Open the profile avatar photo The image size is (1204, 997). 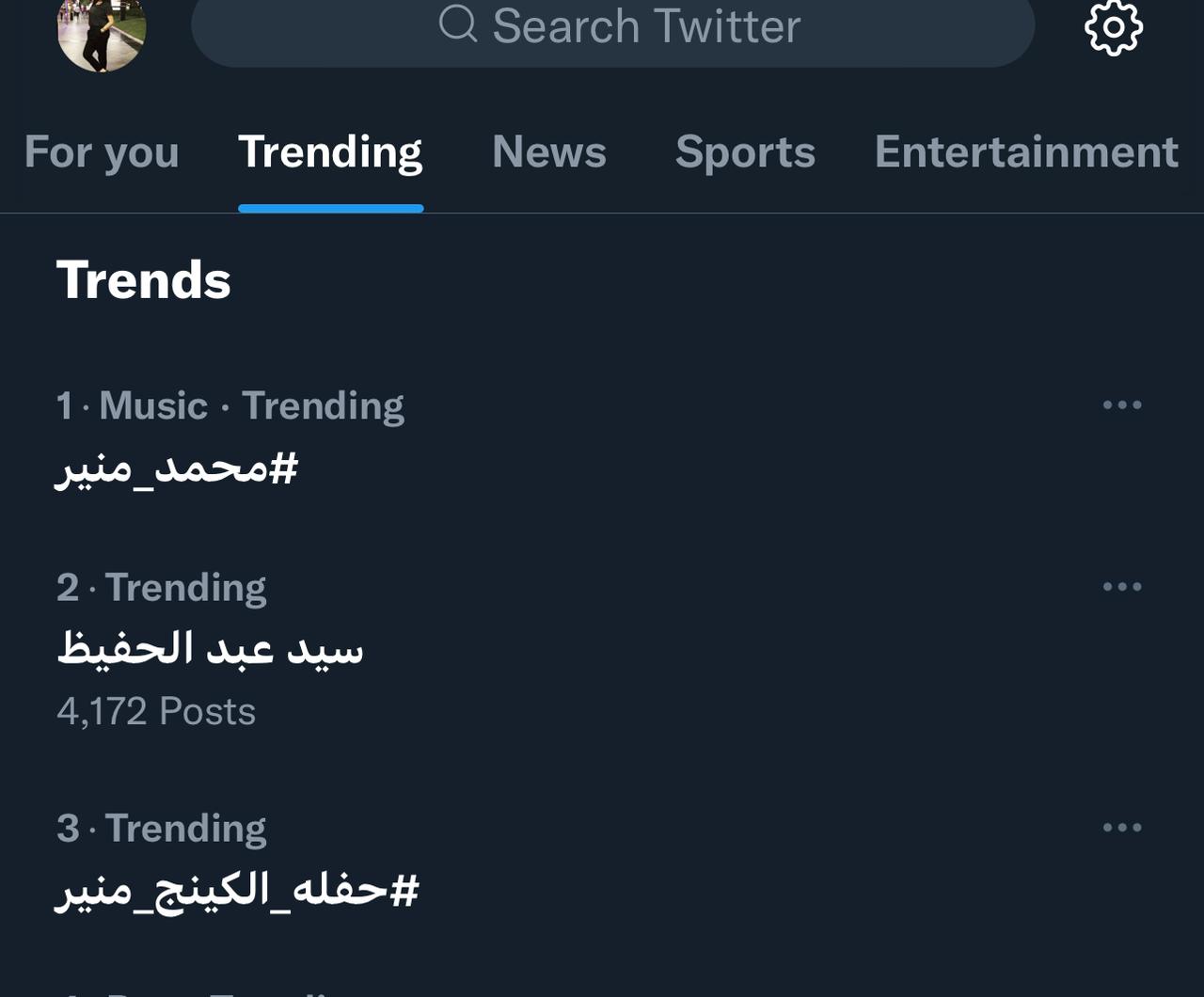click(x=102, y=31)
